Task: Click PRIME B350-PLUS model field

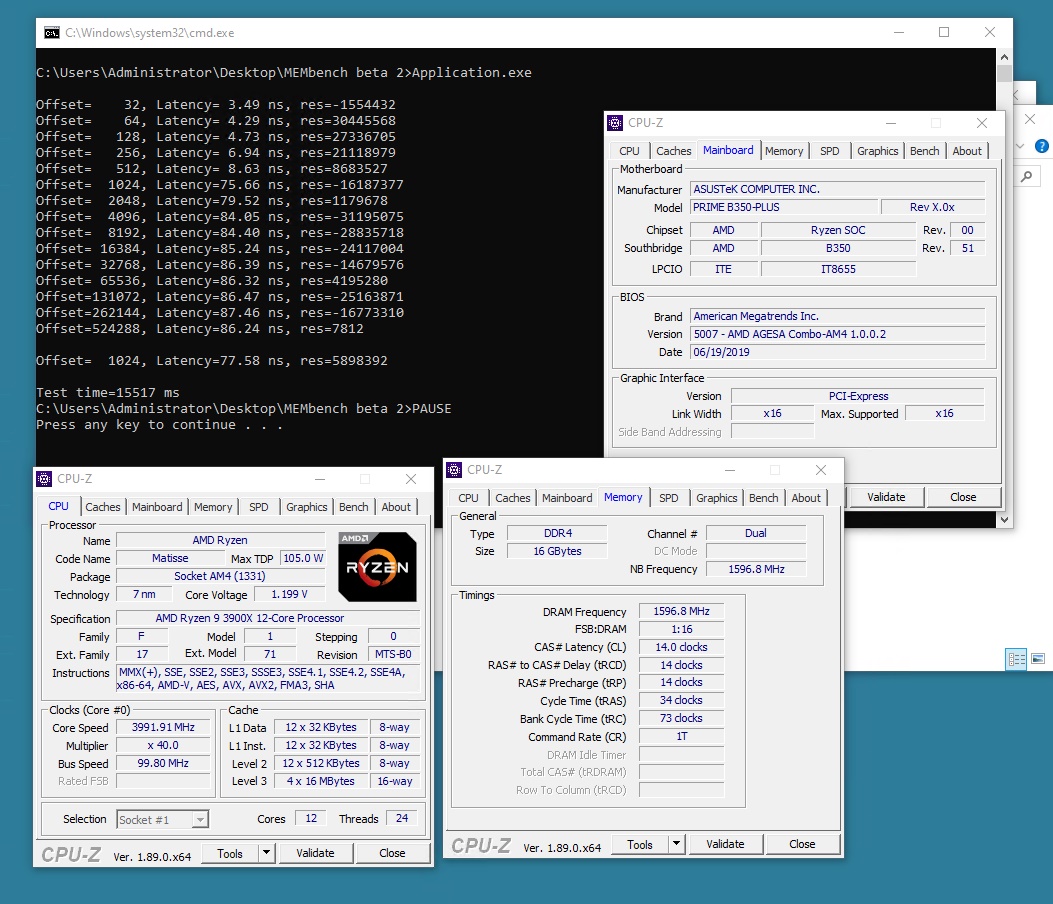Action: 783,208
